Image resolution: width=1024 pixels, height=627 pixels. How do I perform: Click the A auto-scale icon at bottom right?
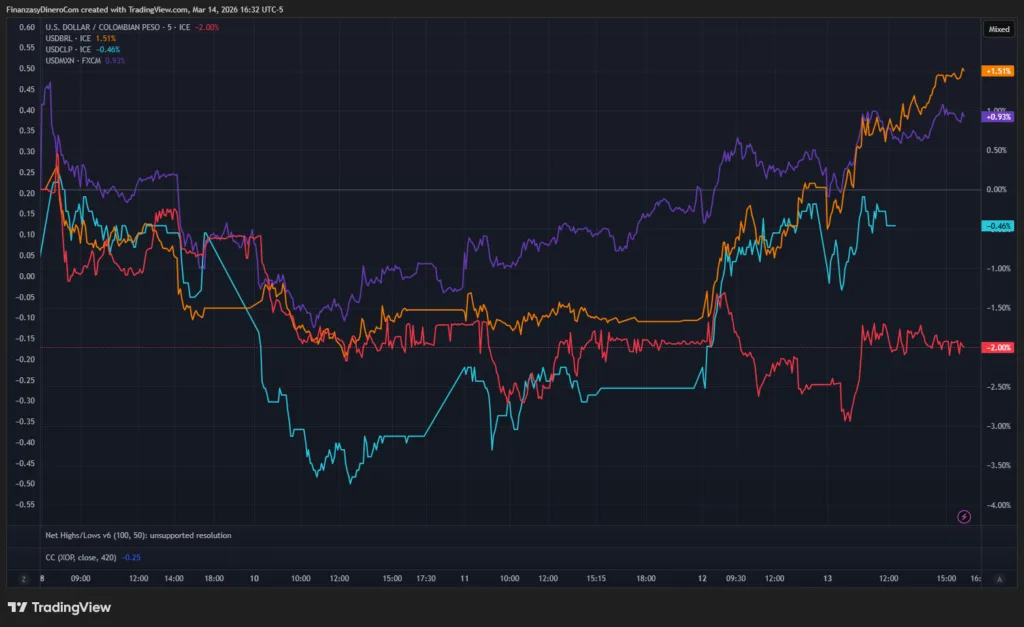pyautogui.click(x=1000, y=578)
